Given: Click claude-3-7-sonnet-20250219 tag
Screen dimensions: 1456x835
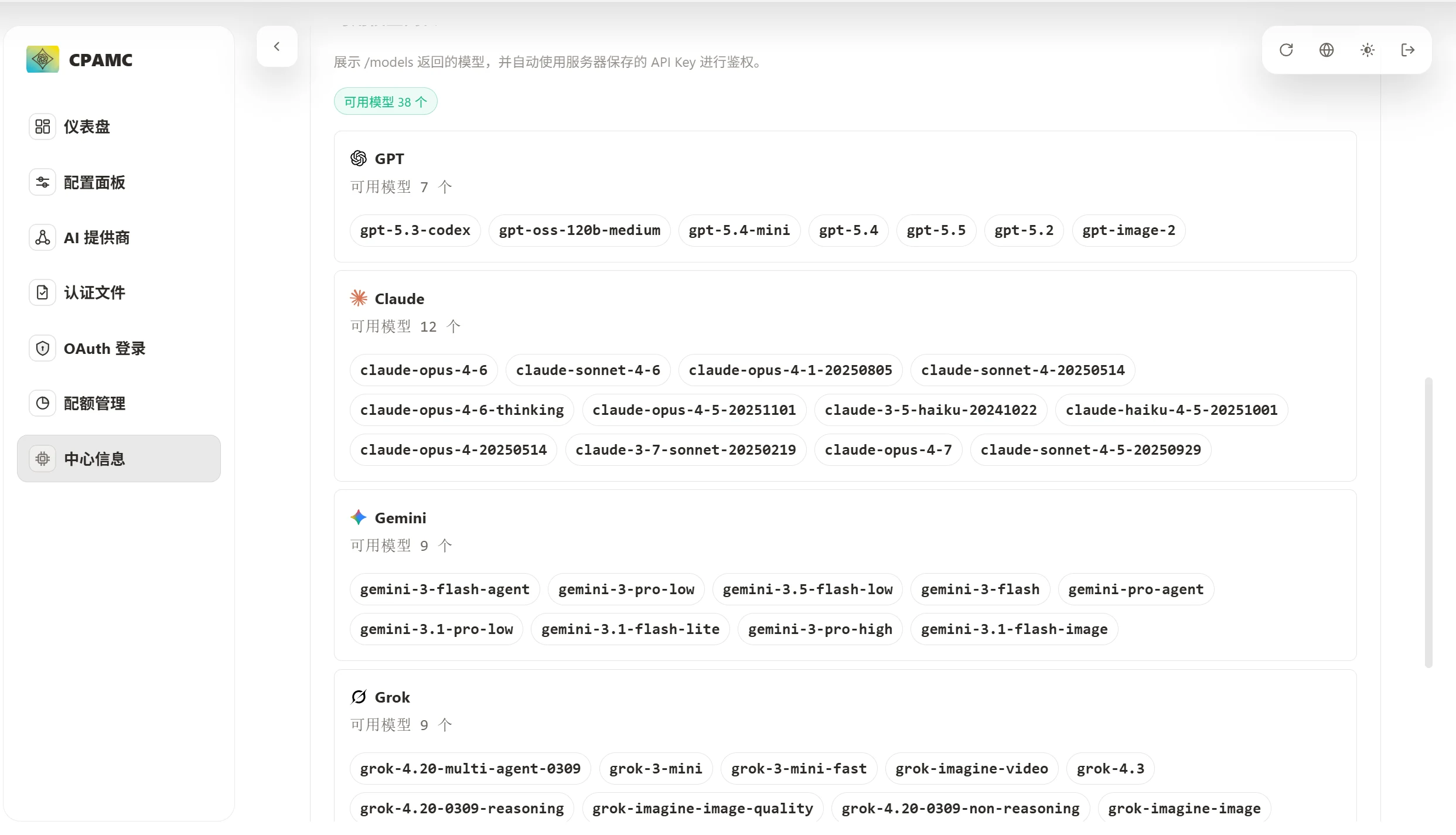Looking at the screenshot, I should click(x=686, y=449).
